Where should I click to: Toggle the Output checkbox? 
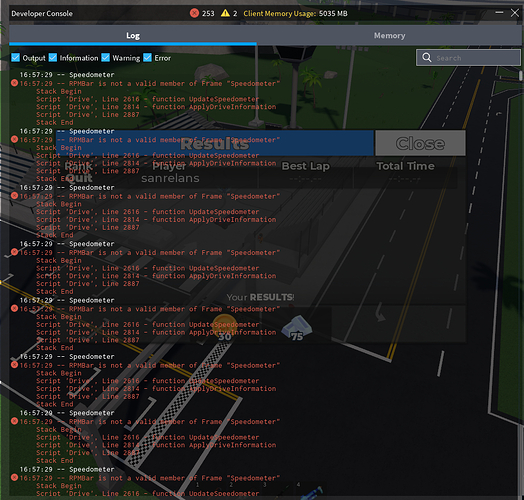point(15,57)
